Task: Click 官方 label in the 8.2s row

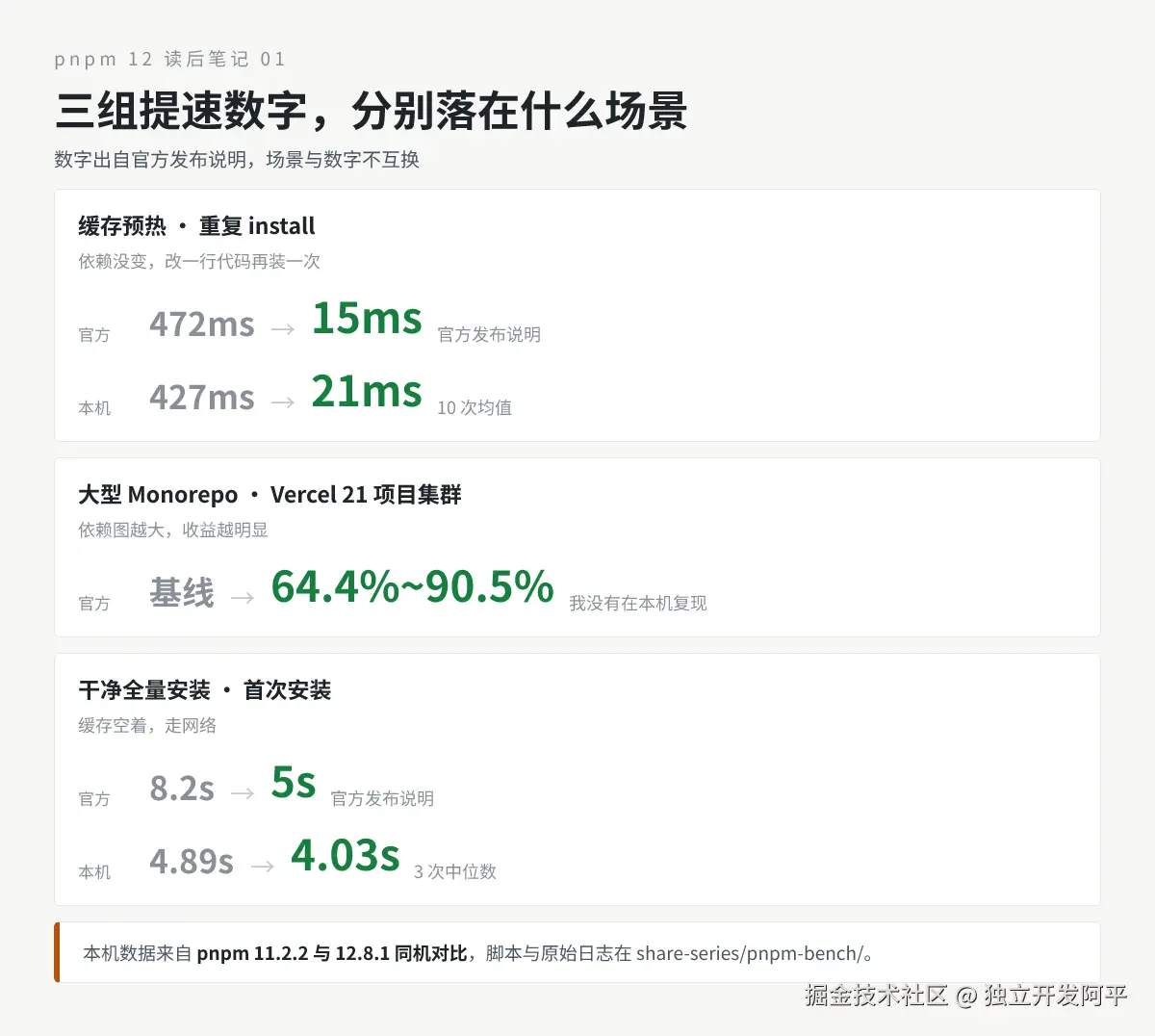Action: pyautogui.click(x=94, y=799)
